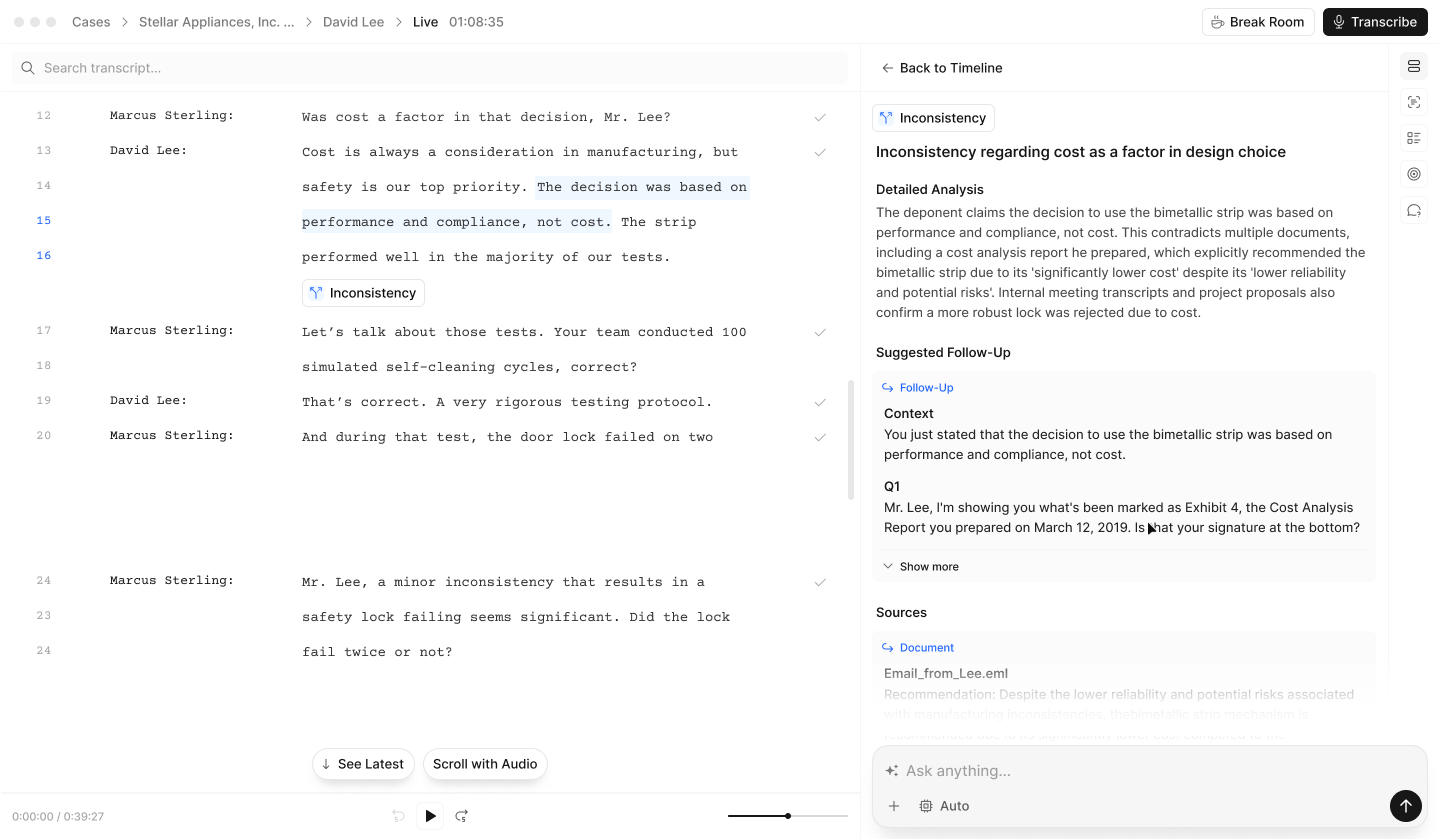Click the Inconsistency badge in analysis panel
Image resolution: width=1440 pixels, height=840 pixels.
tap(933, 118)
